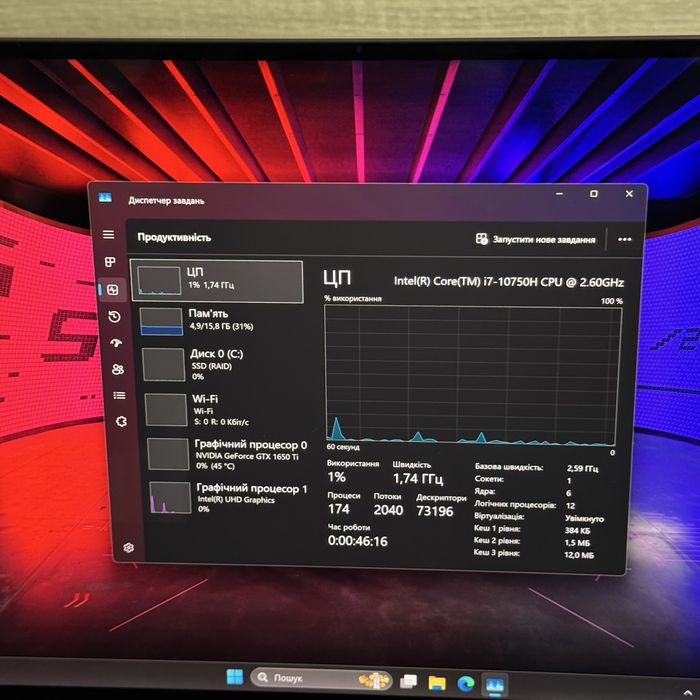The height and width of the screenshot is (700, 700).
Task: Open Task Manager settings gear
Action: coord(129,547)
